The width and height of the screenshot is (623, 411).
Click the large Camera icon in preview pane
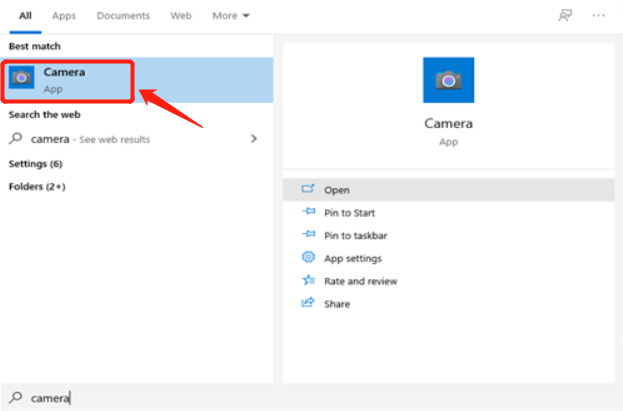coord(448,82)
